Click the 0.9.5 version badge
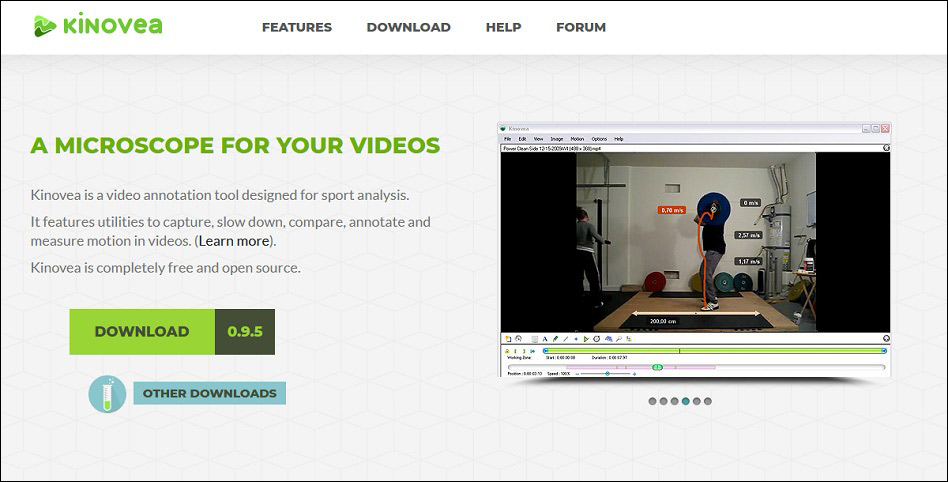This screenshot has height=482, width=948. (245, 331)
